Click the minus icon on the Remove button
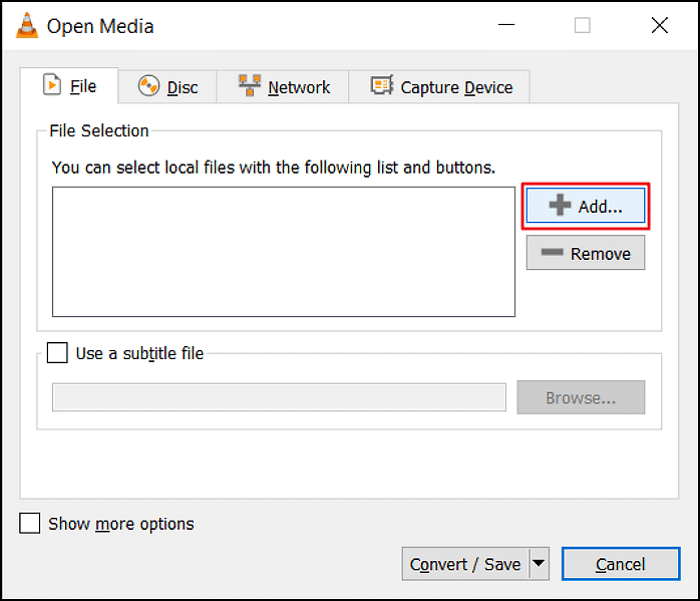 point(552,254)
